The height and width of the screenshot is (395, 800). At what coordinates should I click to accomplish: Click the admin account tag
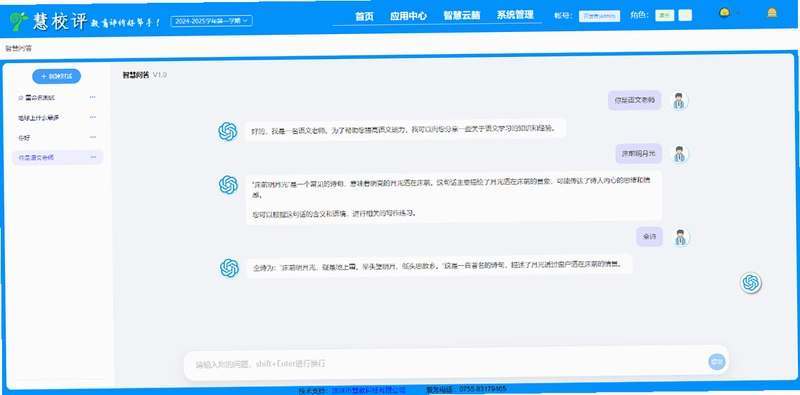599,16
